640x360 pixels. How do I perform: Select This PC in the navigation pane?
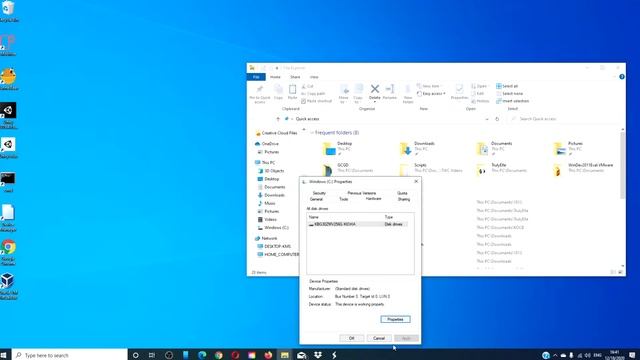click(265, 162)
